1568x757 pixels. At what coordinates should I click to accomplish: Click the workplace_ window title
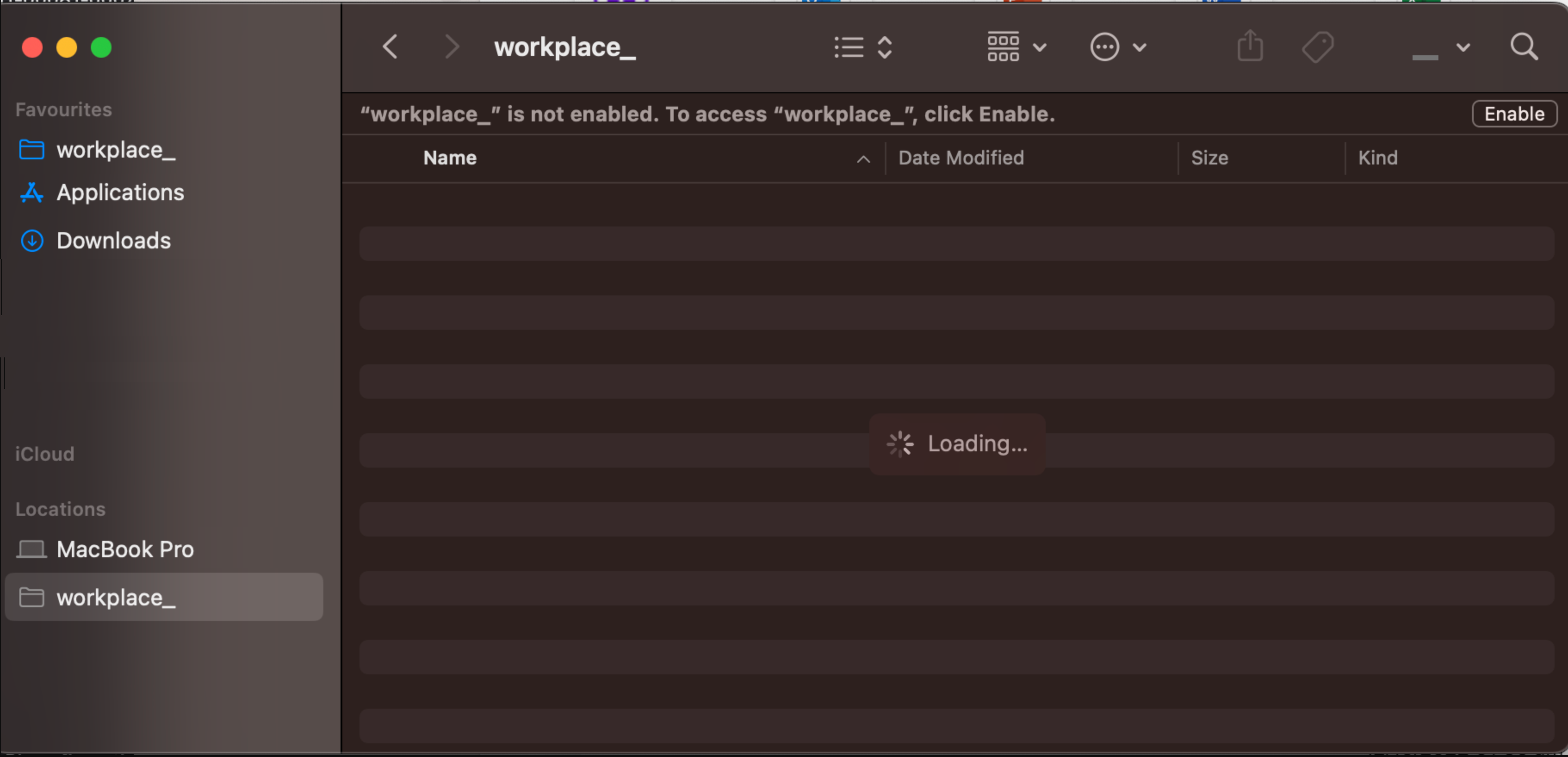pyautogui.click(x=565, y=47)
